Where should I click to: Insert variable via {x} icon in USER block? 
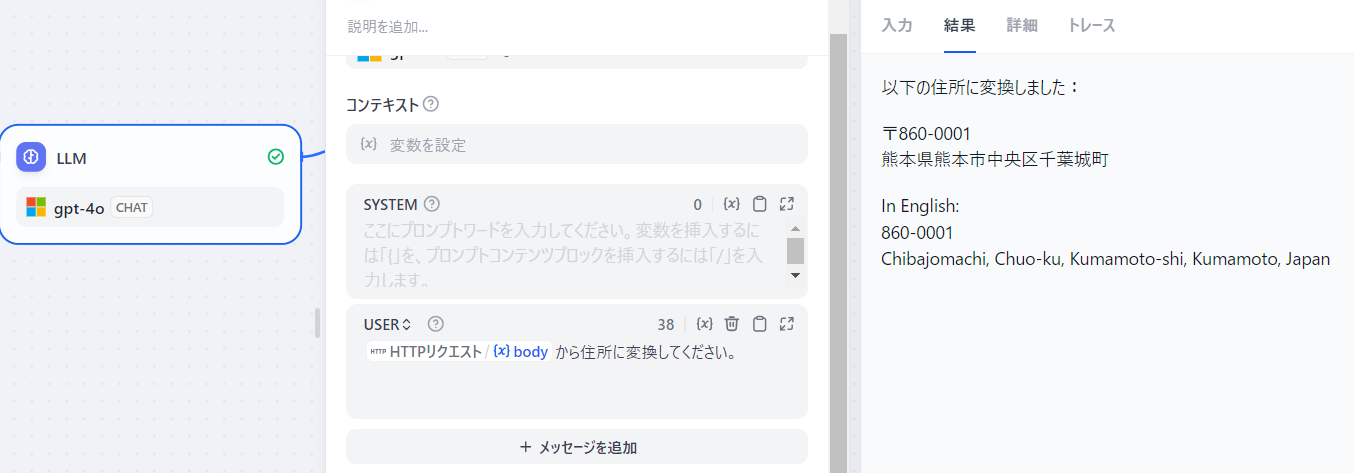pos(704,323)
